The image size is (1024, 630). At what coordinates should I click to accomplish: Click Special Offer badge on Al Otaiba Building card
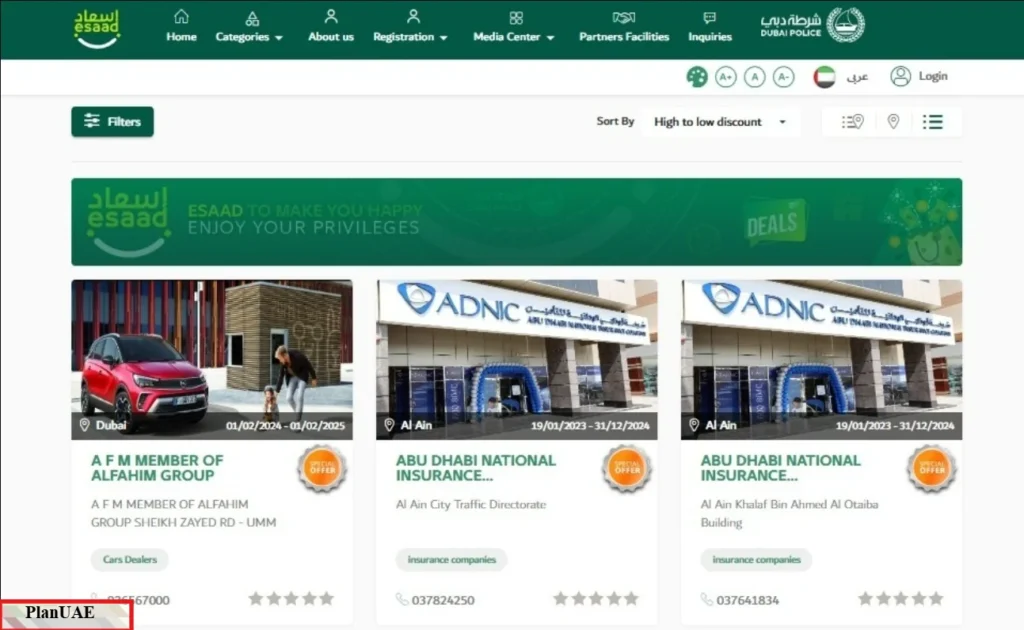click(x=932, y=468)
